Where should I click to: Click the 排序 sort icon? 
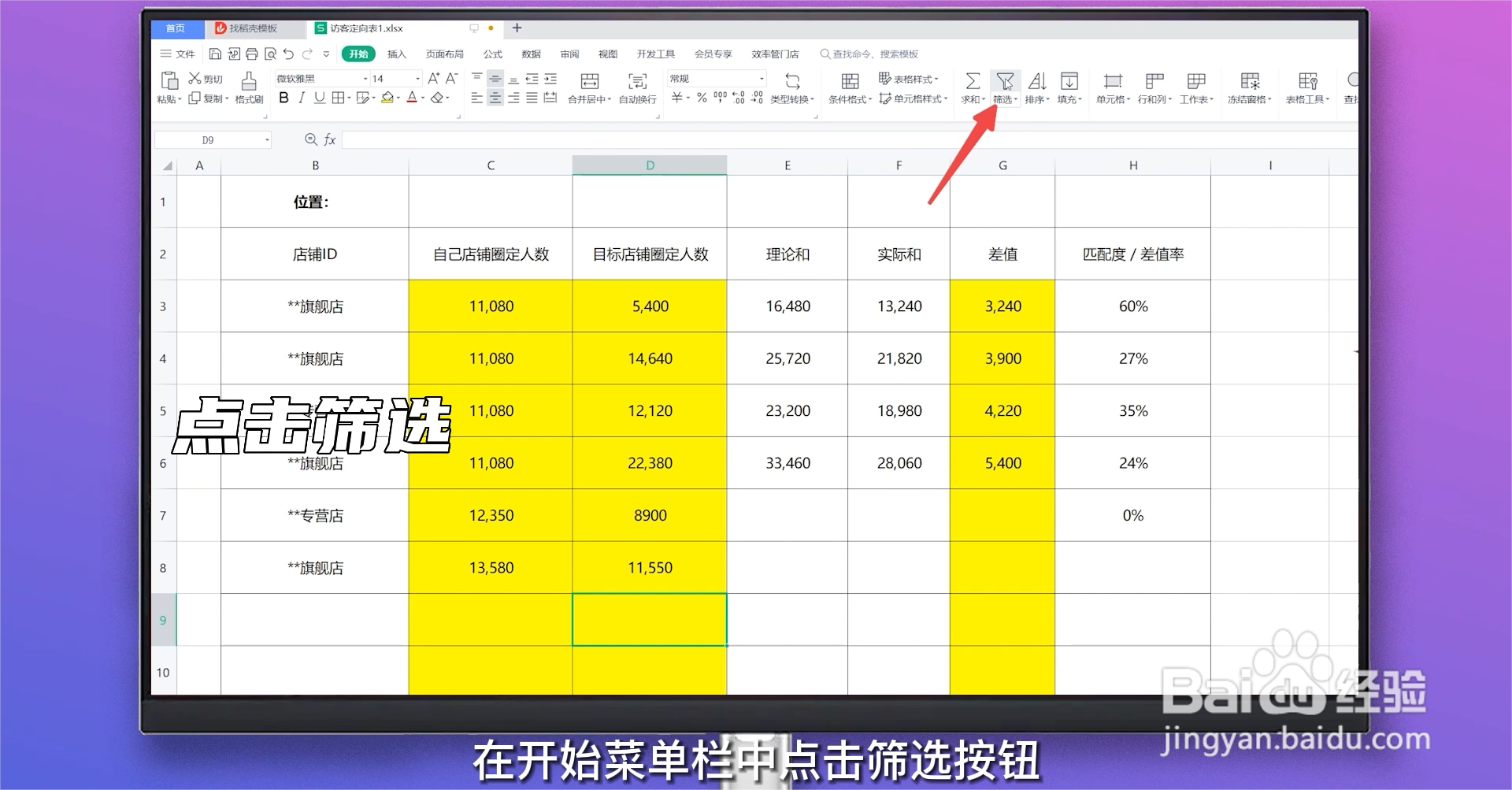point(1037,81)
